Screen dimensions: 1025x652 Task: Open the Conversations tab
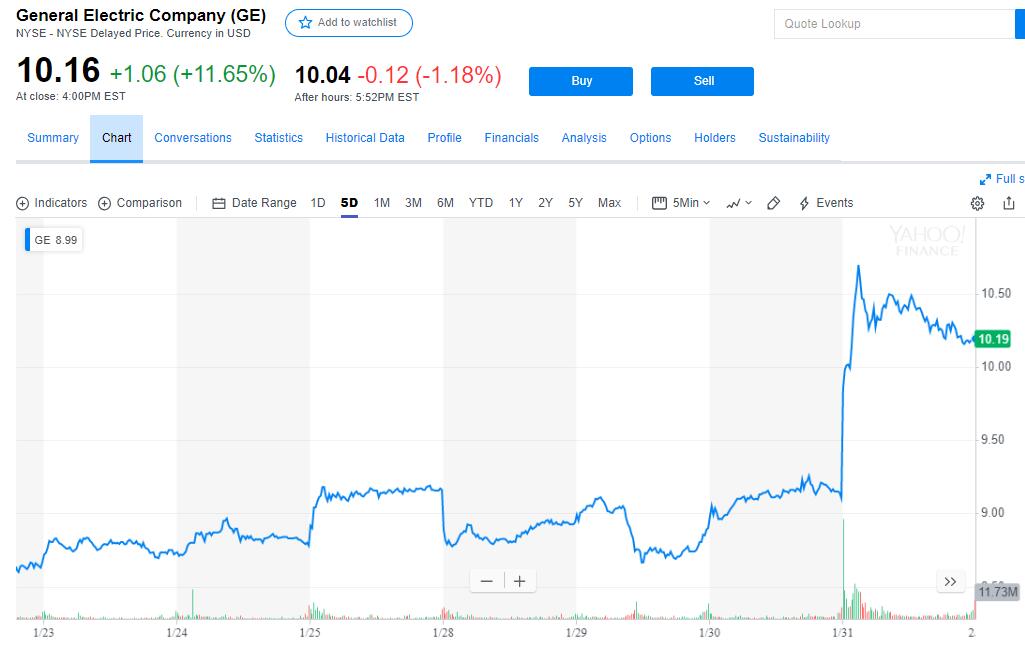coord(193,138)
